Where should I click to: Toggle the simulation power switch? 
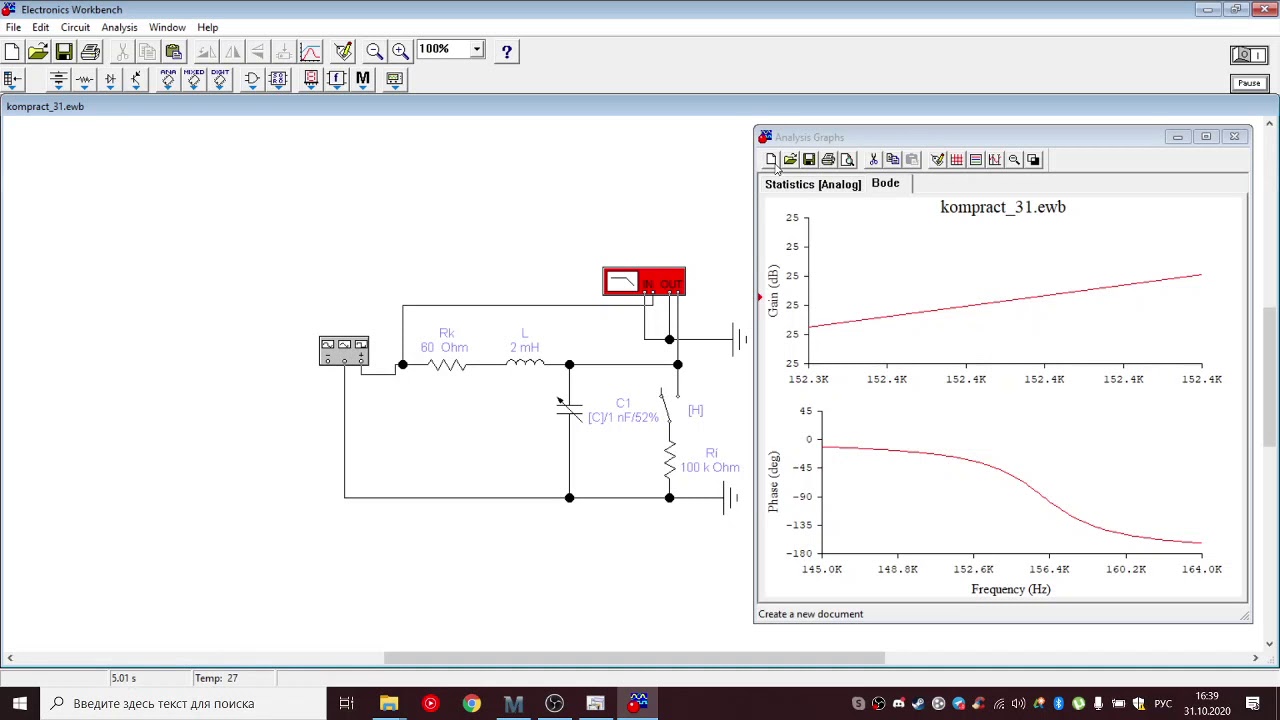(1249, 55)
